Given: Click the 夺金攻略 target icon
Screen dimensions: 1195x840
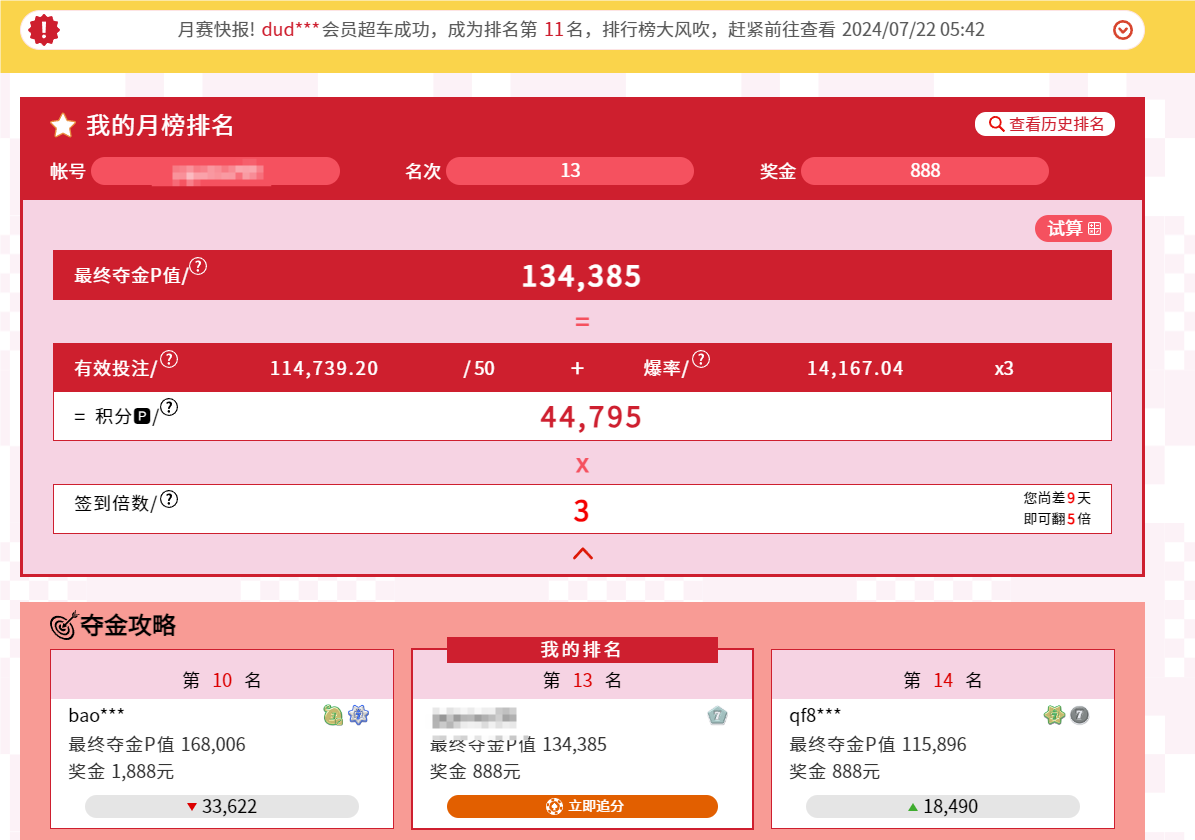Looking at the screenshot, I should coord(64,626).
